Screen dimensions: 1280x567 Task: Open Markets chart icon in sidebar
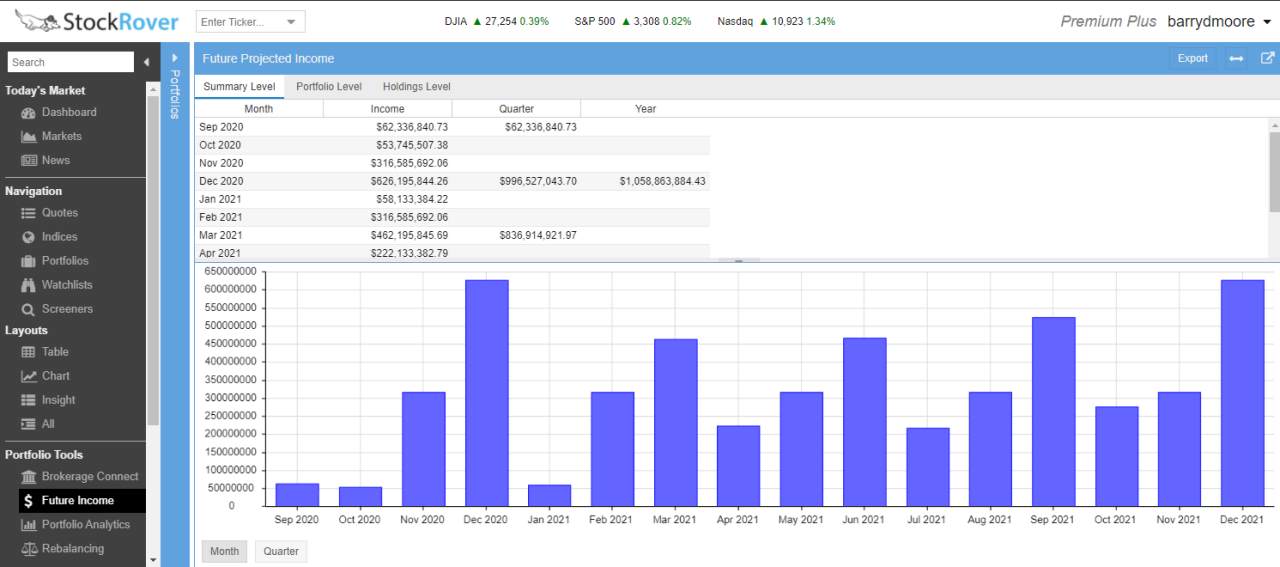(x=28, y=137)
